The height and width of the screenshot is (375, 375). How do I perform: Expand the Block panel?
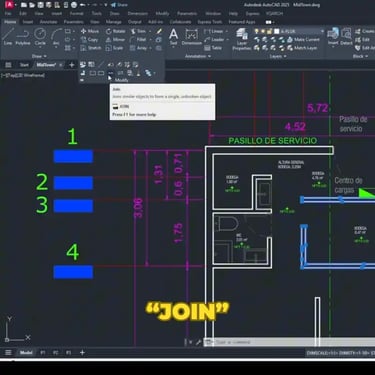[x=360, y=56]
